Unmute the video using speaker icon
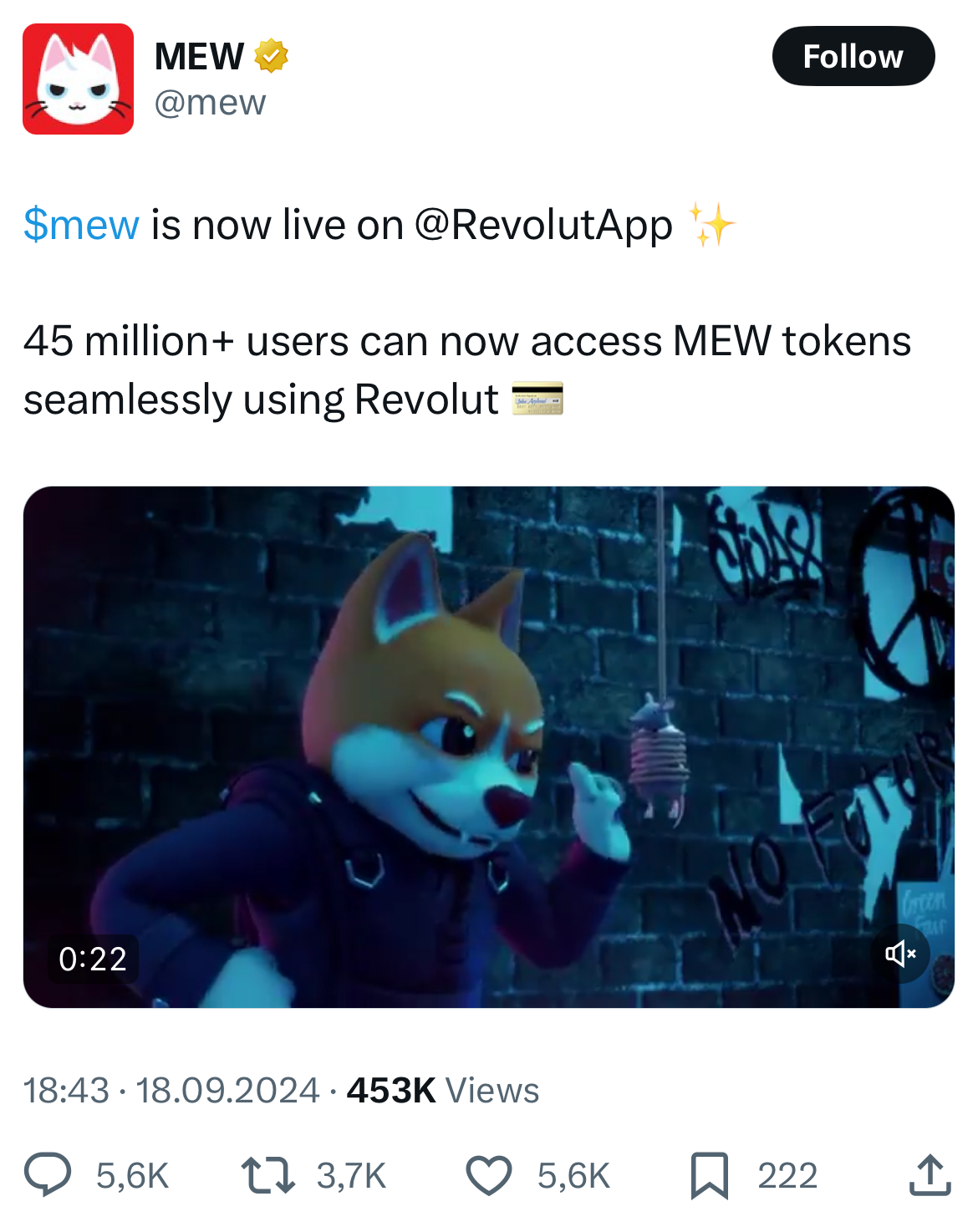This screenshot has width=978, height=1232. pyautogui.click(x=900, y=953)
